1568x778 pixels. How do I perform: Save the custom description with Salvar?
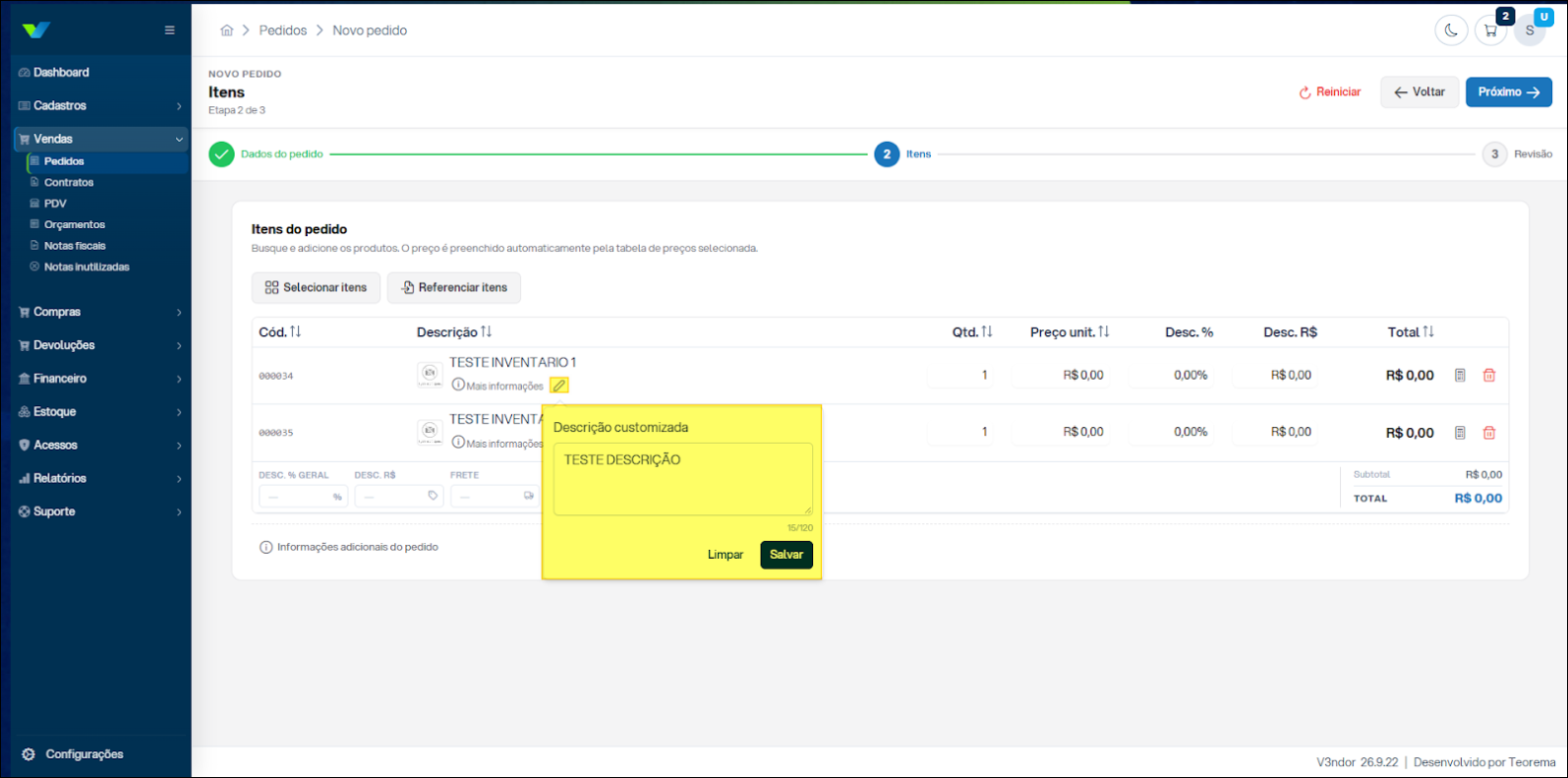pos(786,555)
